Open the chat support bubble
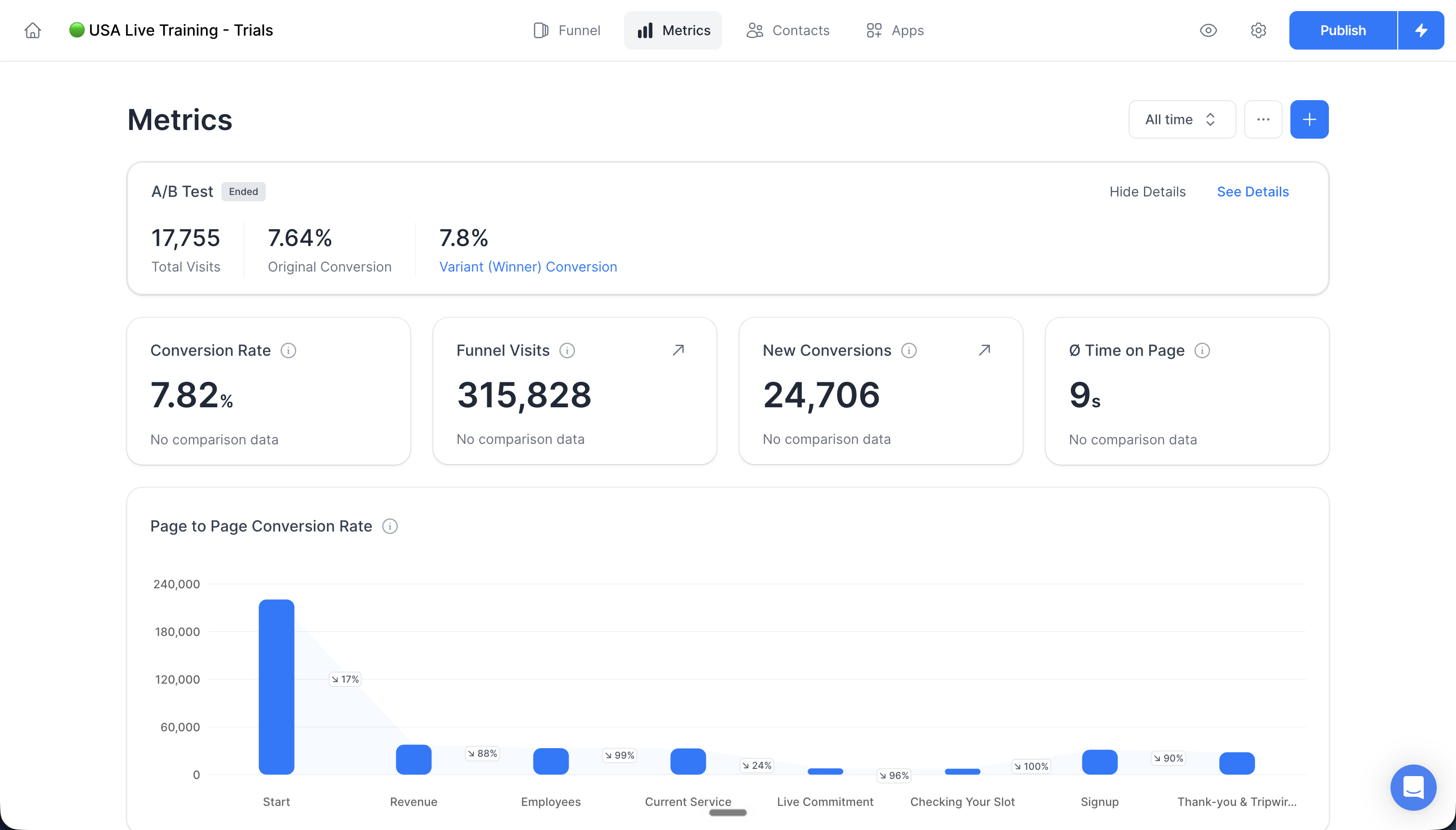 (x=1413, y=787)
